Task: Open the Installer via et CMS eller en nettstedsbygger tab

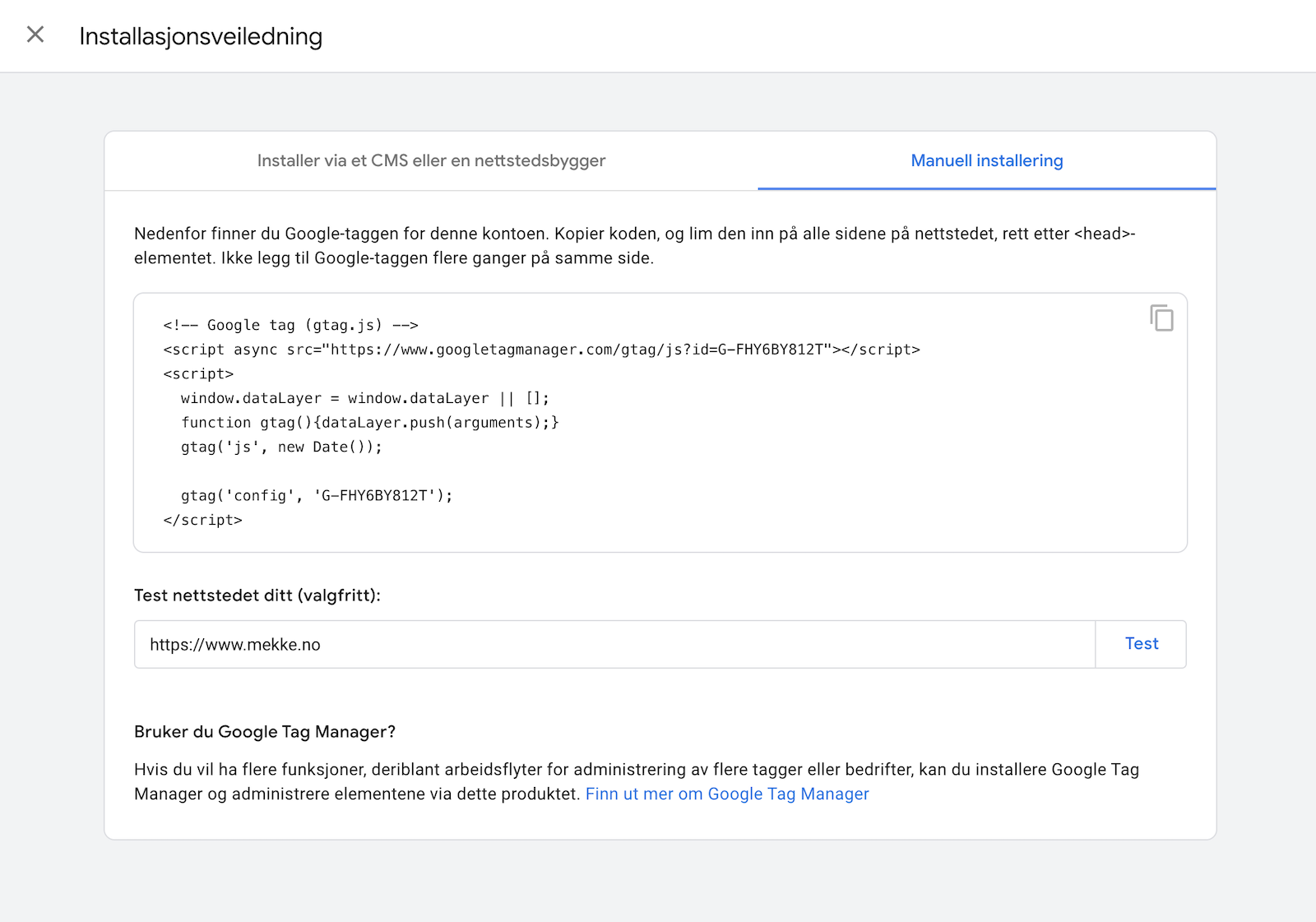Action: pos(431,161)
